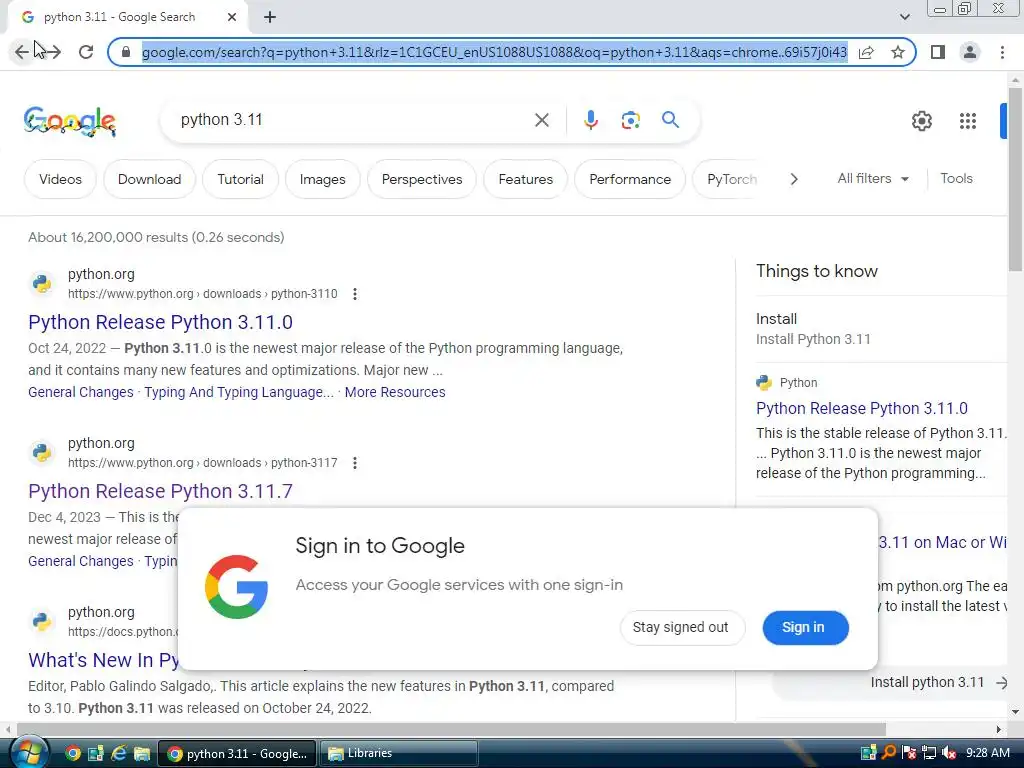1024x768 pixels.
Task: Start voice search with the microphone icon
Action: point(590,120)
